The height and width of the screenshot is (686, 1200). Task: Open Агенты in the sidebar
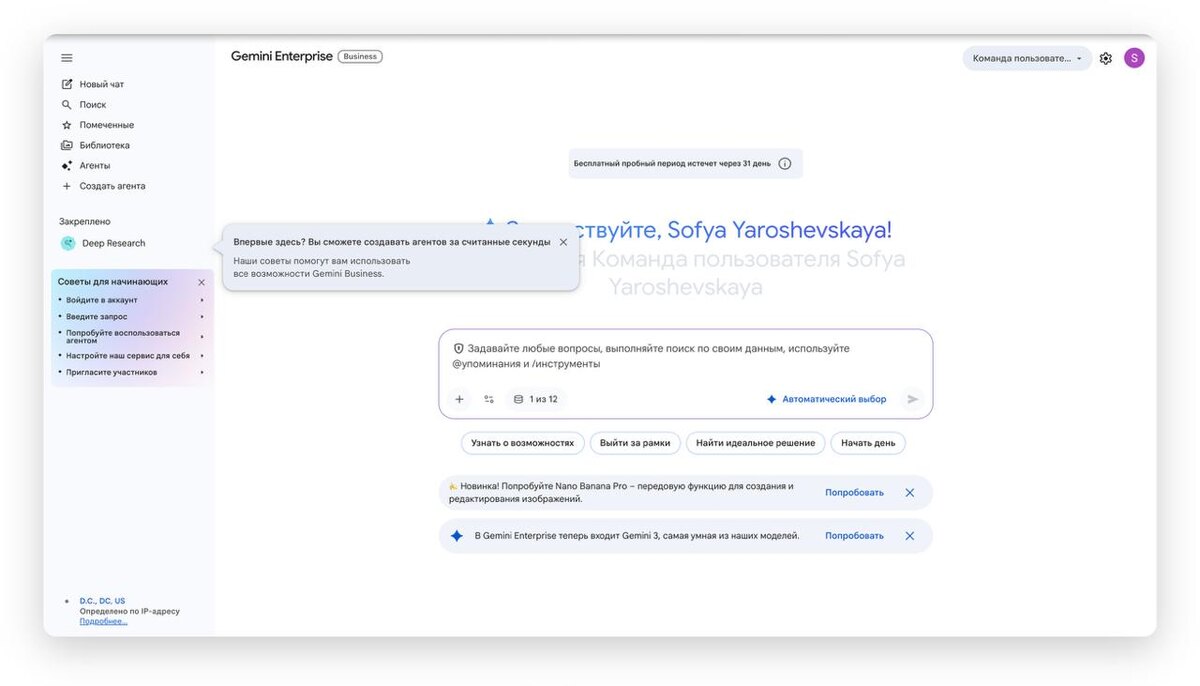(95, 166)
